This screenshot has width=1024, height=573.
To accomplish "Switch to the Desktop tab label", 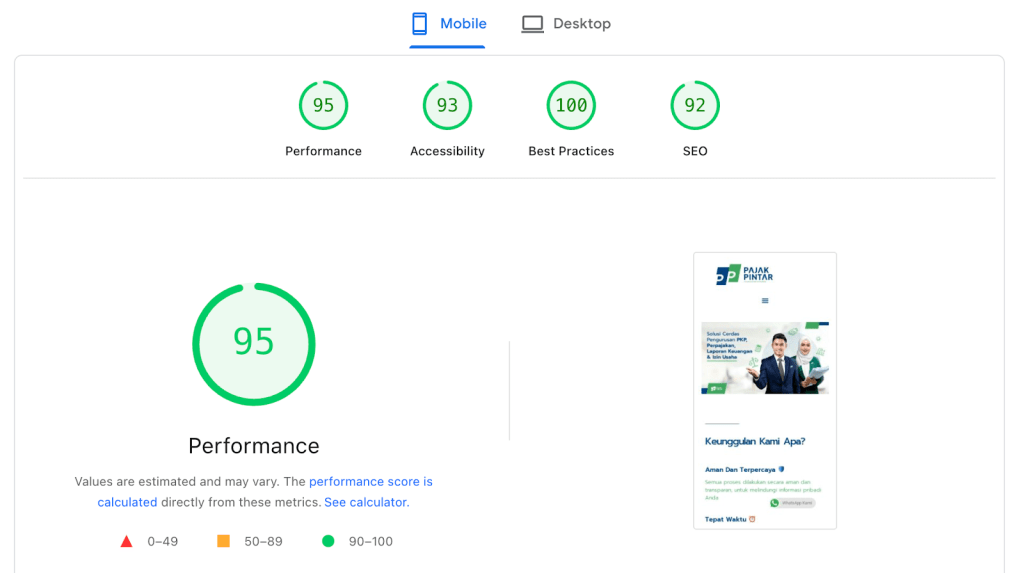I will click(581, 24).
